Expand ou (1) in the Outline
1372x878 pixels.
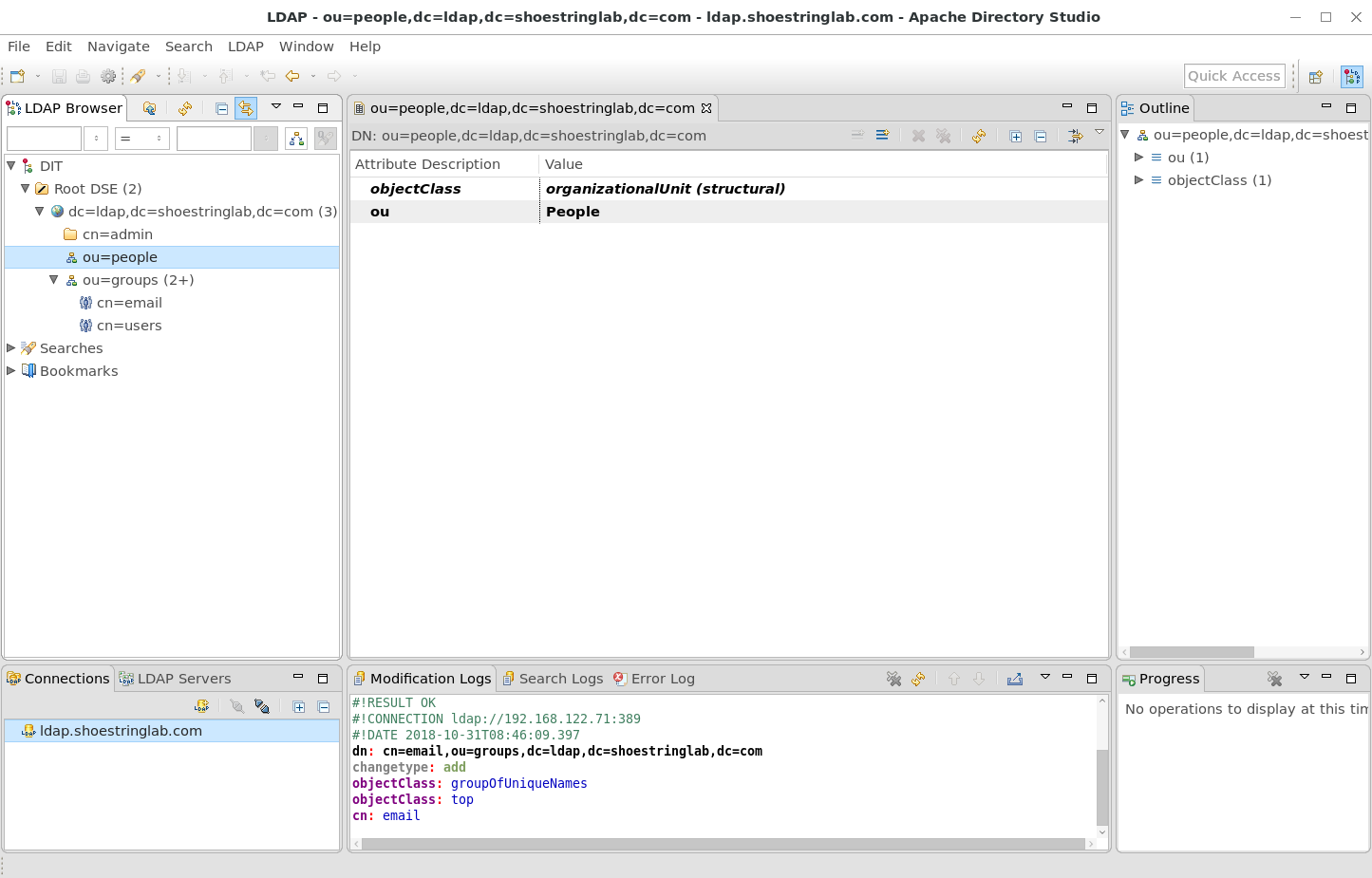pos(1138,158)
